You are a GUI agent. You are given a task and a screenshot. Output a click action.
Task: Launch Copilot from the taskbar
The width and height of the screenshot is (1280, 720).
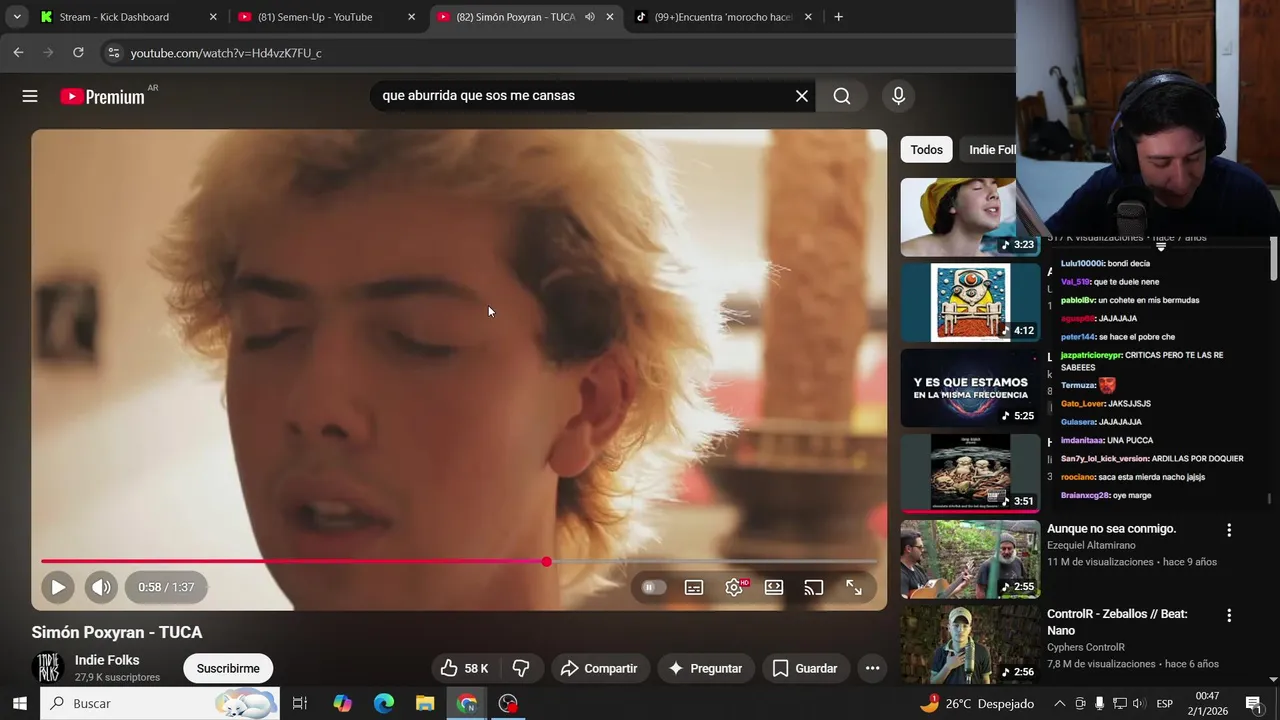tap(342, 703)
